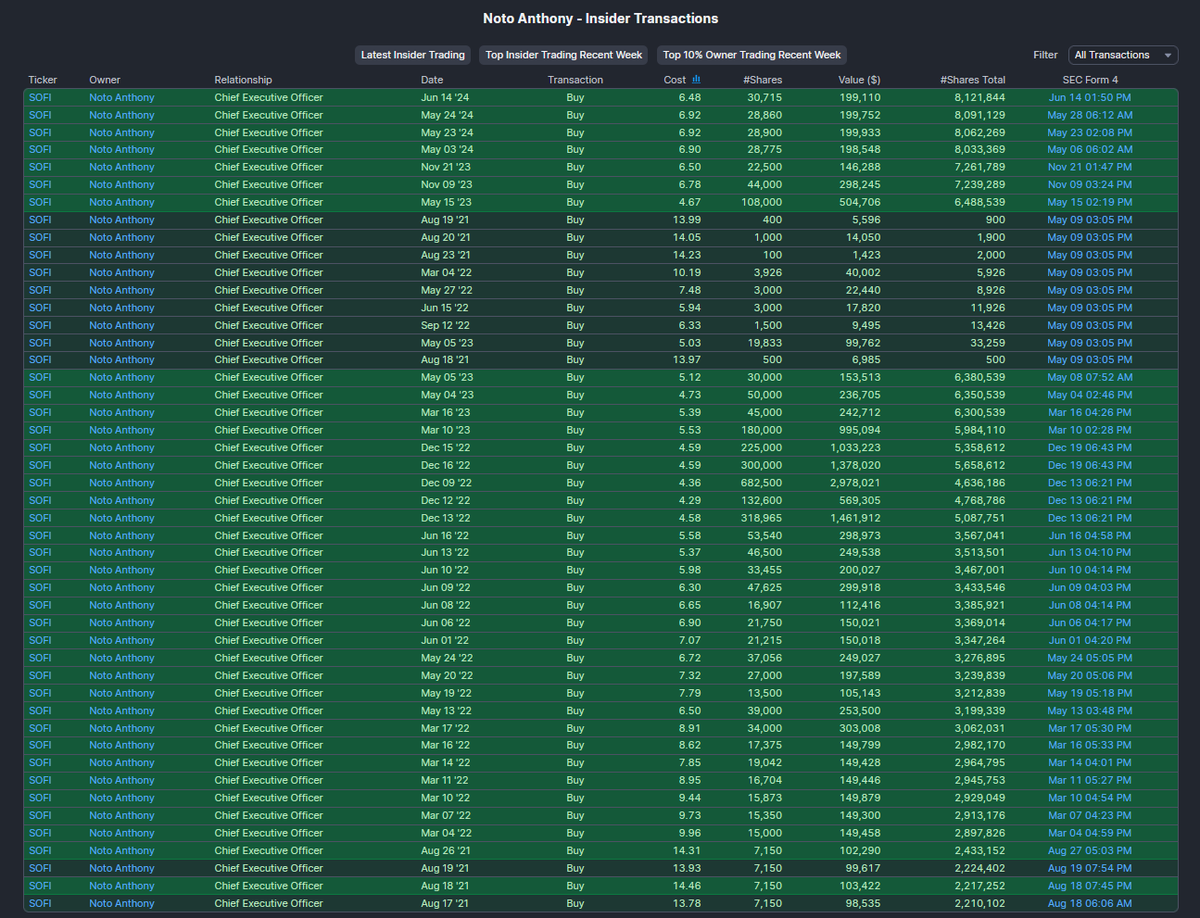Open Noto Anthony link in May 24 '24 row
1200x918 pixels.
pyautogui.click(x=122, y=115)
